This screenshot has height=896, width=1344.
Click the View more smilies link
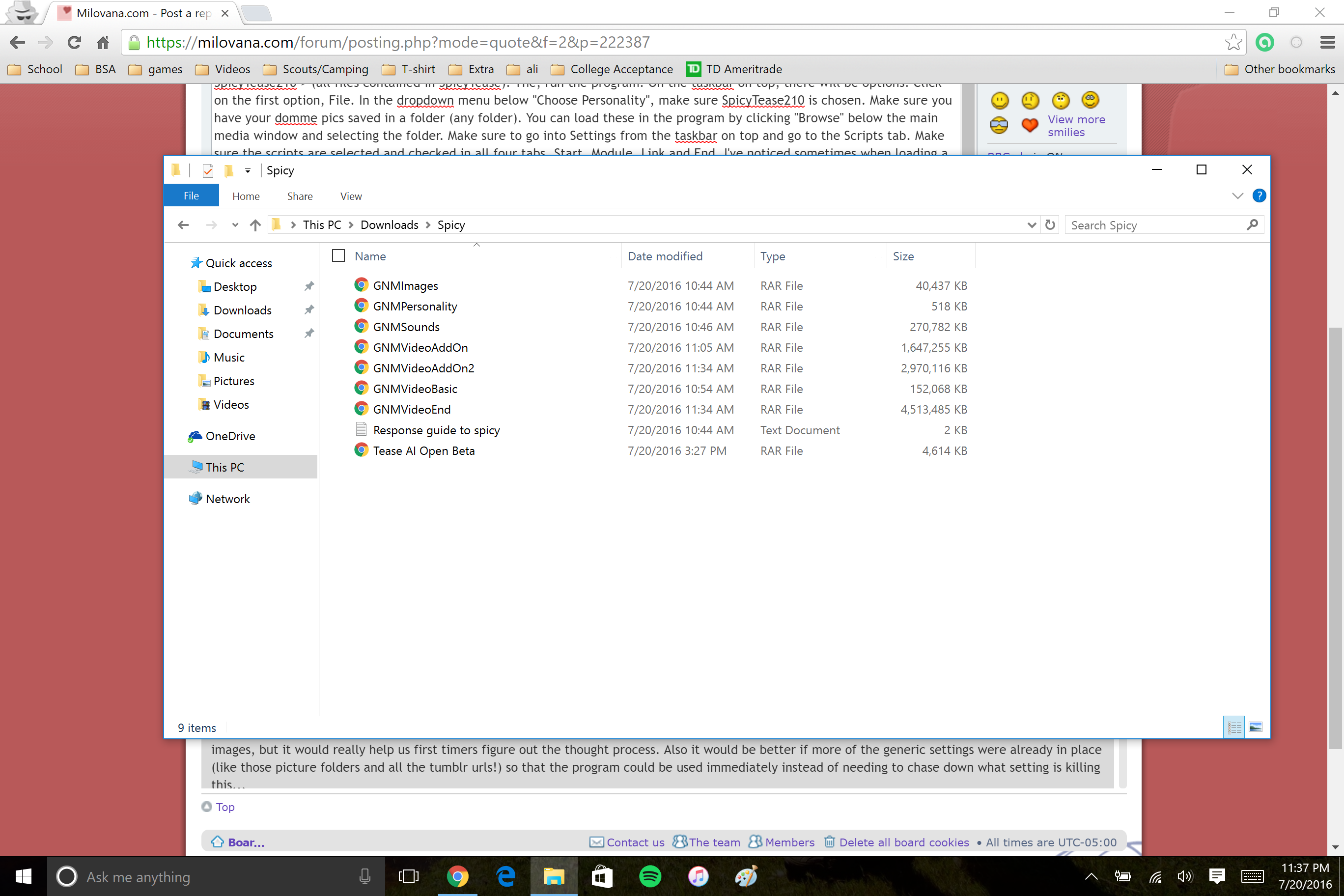pyautogui.click(x=1076, y=126)
